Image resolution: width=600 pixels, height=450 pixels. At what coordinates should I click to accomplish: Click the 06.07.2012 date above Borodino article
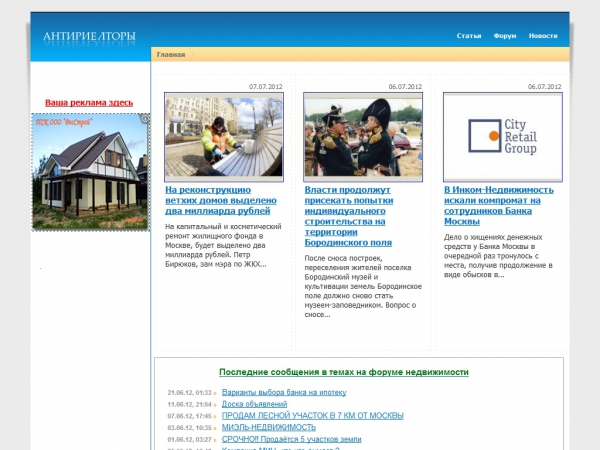(x=405, y=86)
